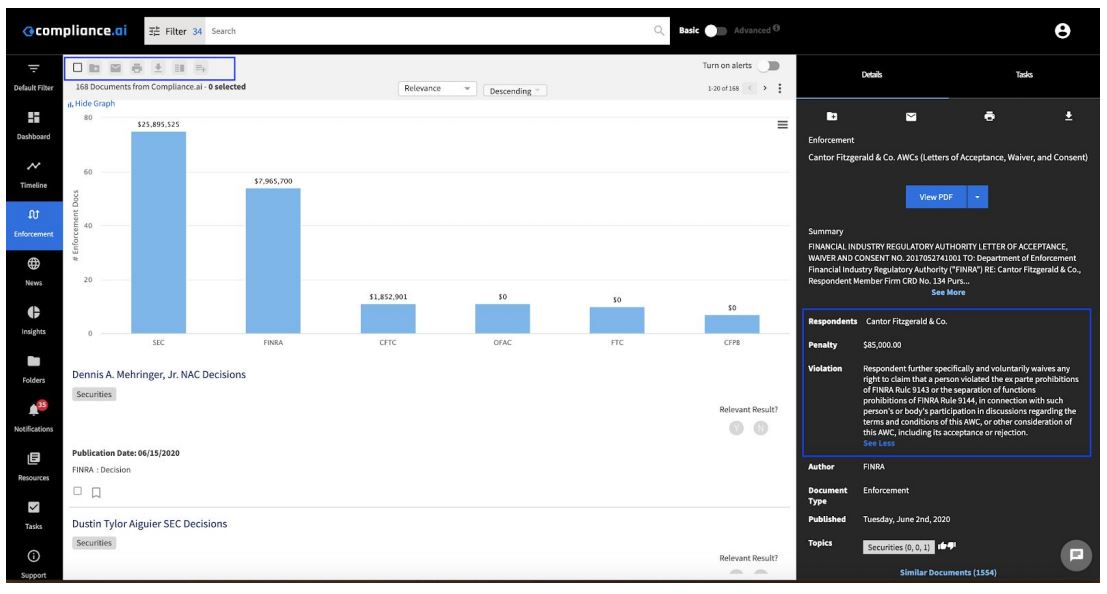Turn on alerts toggle
The height and width of the screenshot is (594, 1107).
tap(769, 66)
